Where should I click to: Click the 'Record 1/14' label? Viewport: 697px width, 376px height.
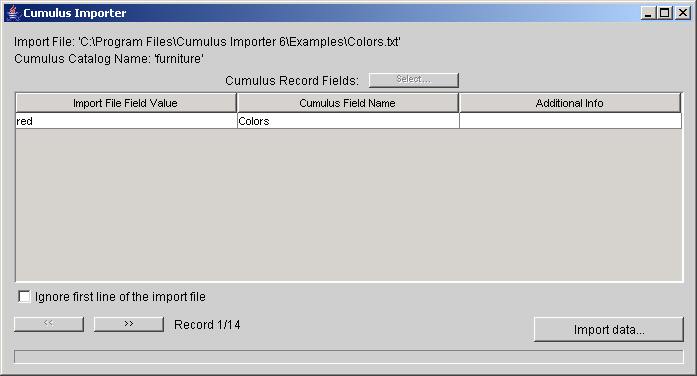(207, 325)
